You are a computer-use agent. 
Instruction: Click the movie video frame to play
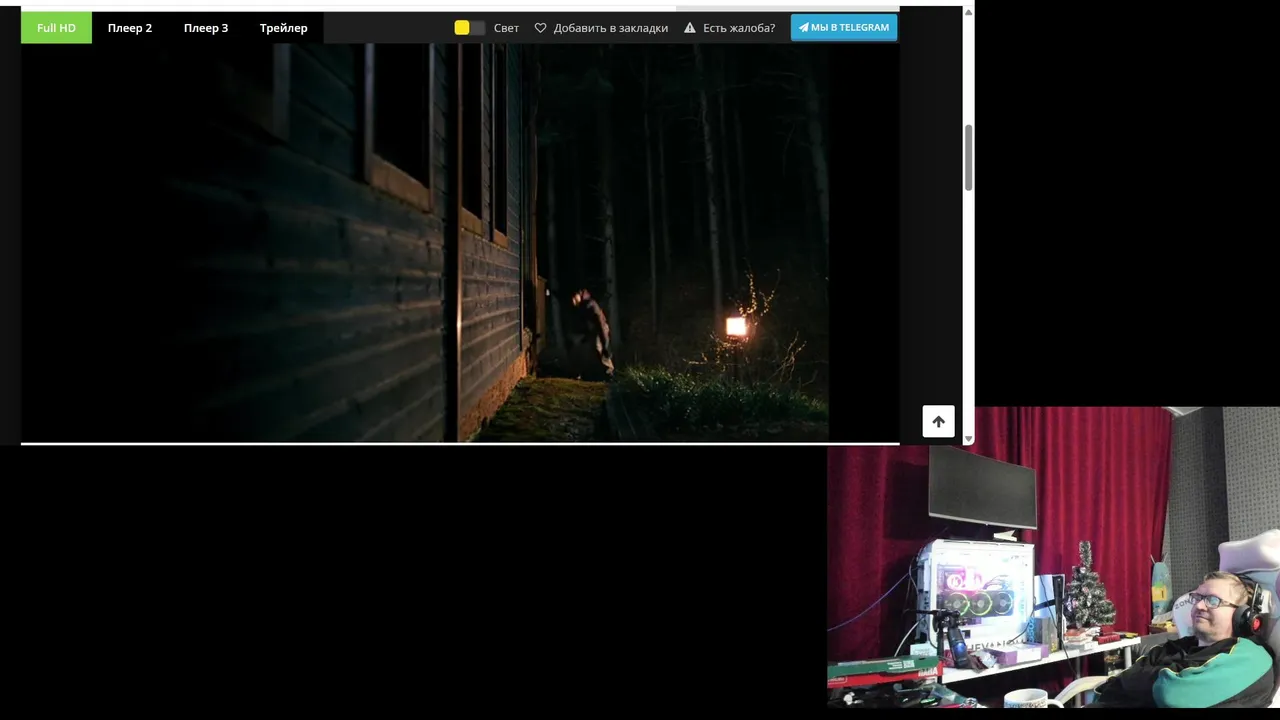tap(460, 242)
